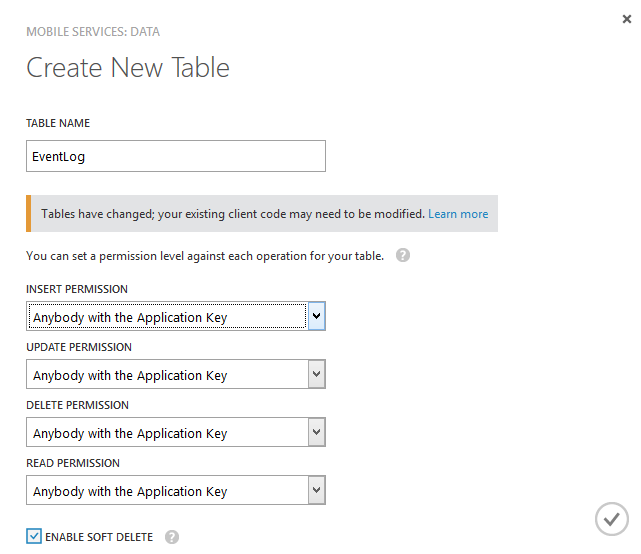Click the Delete Permission dropdown arrow
The height and width of the screenshot is (554, 641).
316,433
